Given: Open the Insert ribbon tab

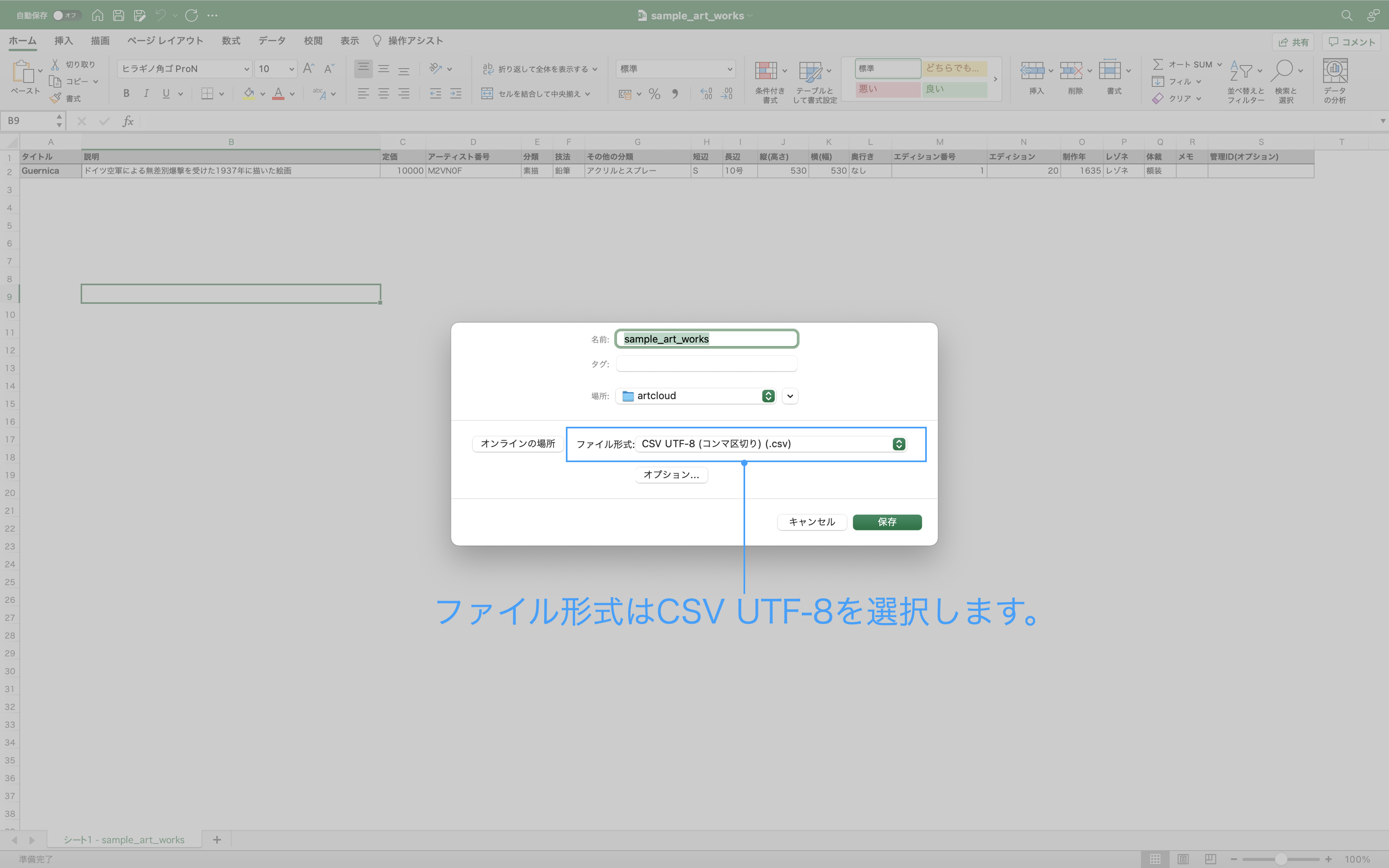Looking at the screenshot, I should pyautogui.click(x=63, y=41).
